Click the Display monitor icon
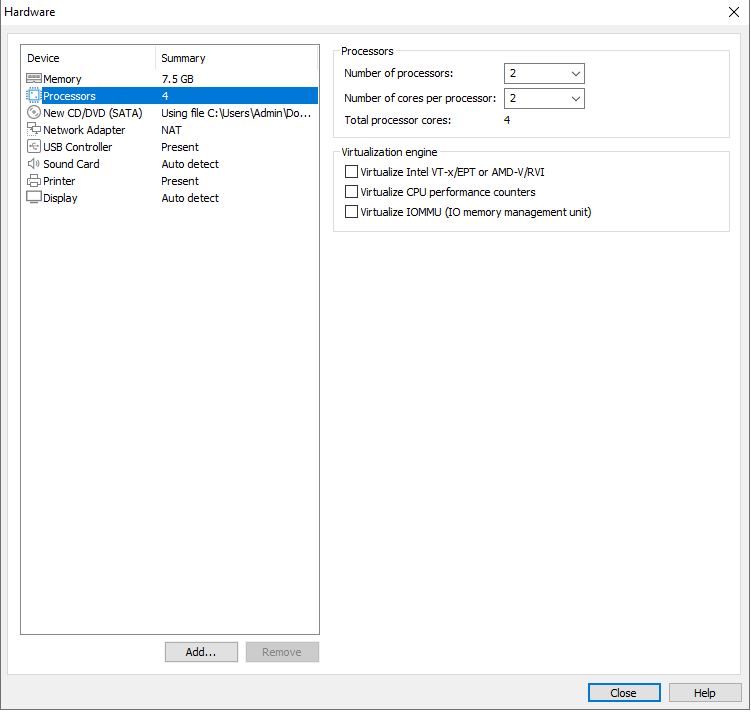This screenshot has width=751, height=712. point(34,198)
